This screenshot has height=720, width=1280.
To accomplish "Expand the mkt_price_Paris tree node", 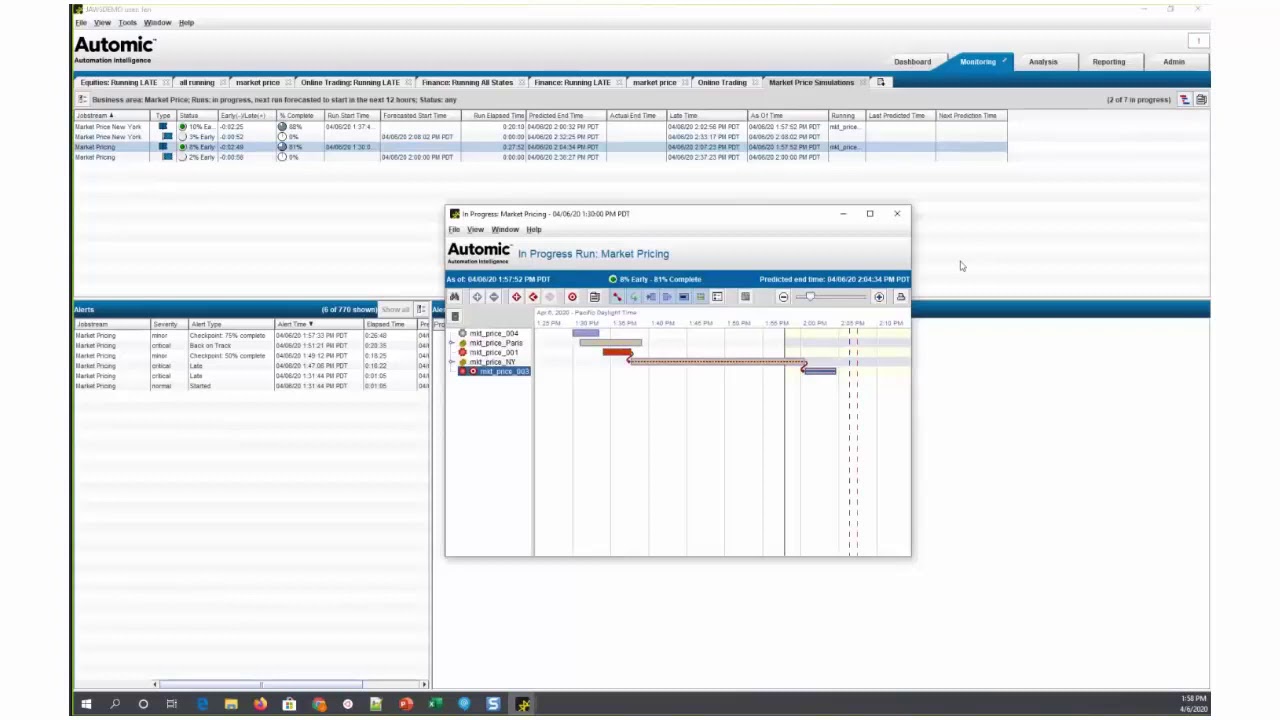I will coord(452,343).
